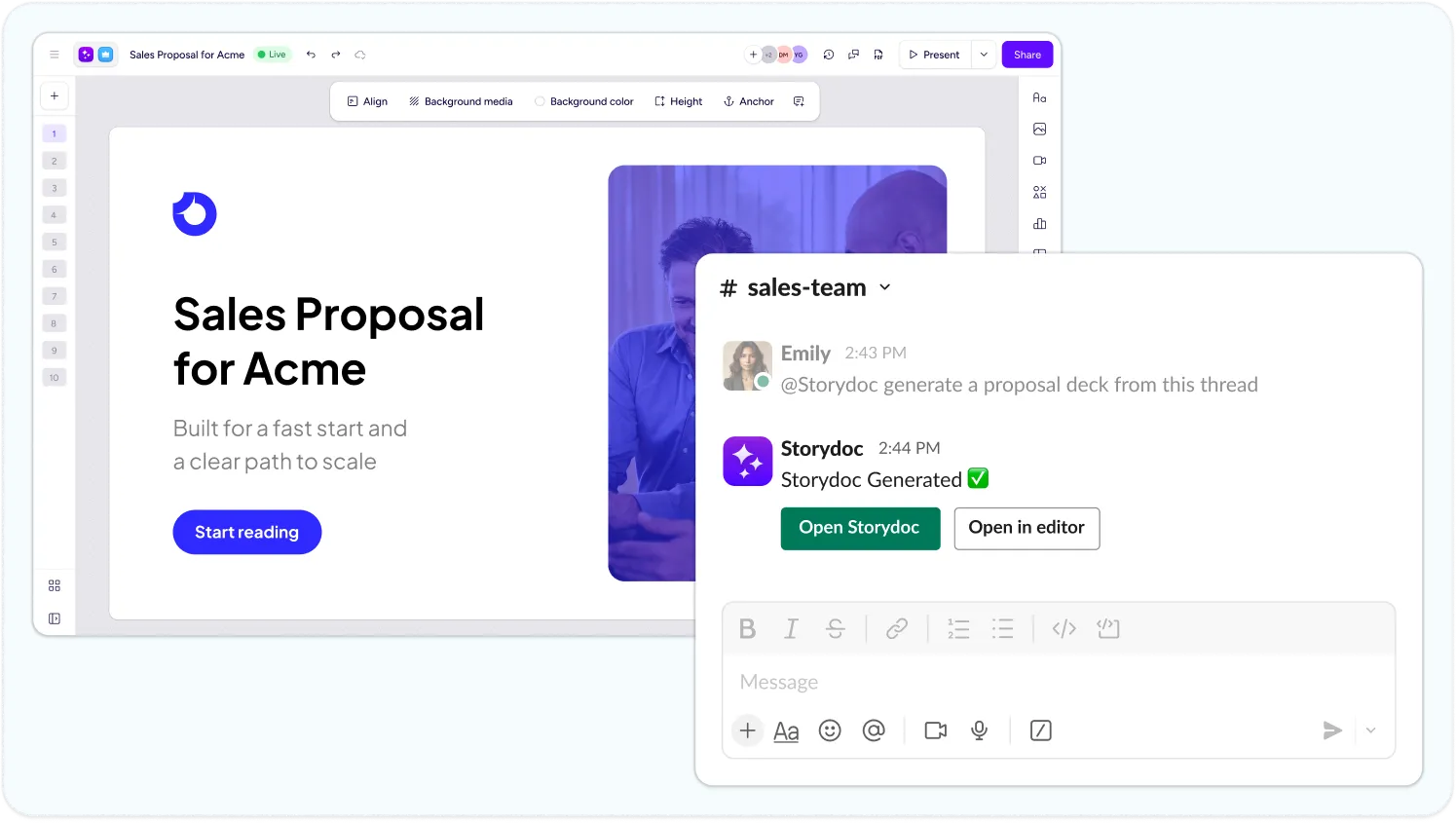Open the hamburger menu in the editor
The width and height of the screenshot is (1456, 823).
[x=55, y=55]
